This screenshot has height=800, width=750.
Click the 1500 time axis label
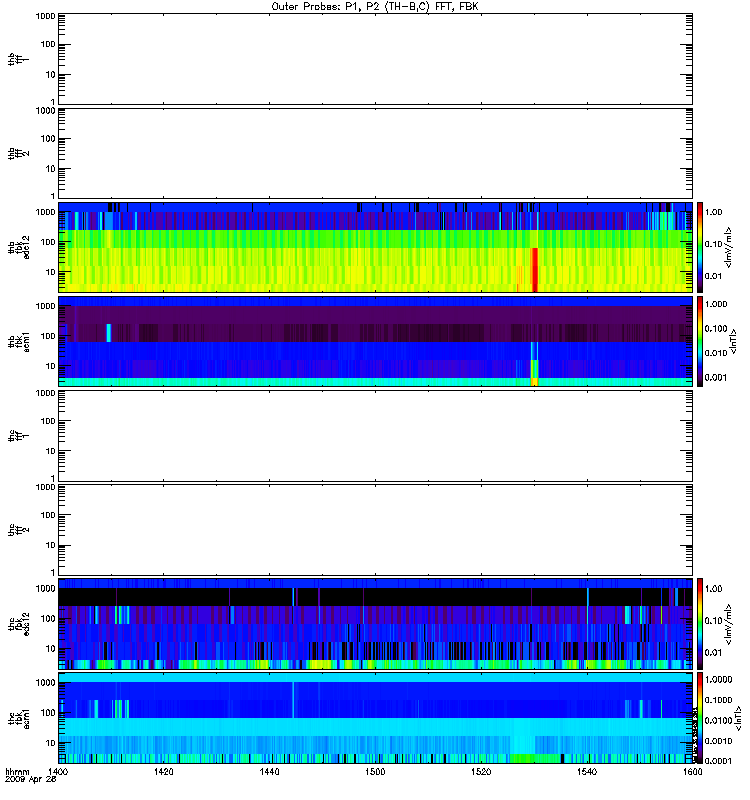coord(375,772)
